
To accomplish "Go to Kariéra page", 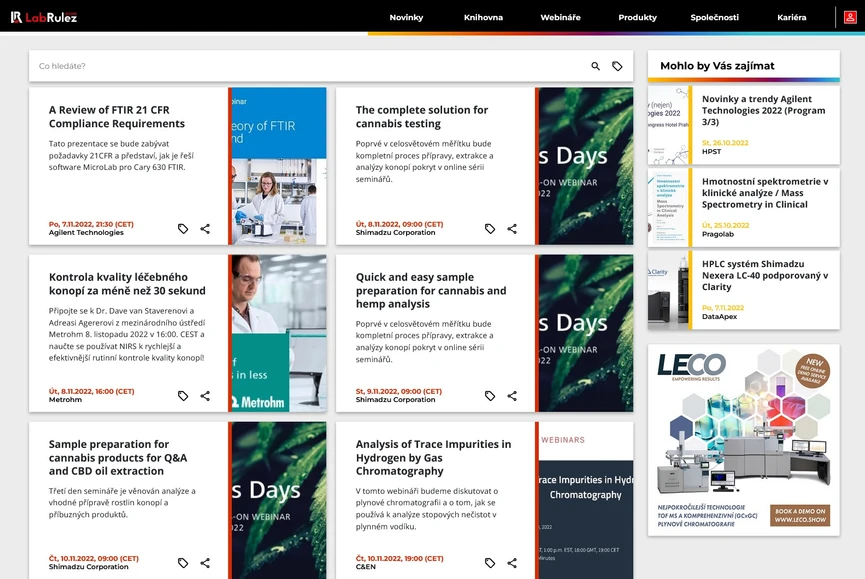I will (x=792, y=17).
